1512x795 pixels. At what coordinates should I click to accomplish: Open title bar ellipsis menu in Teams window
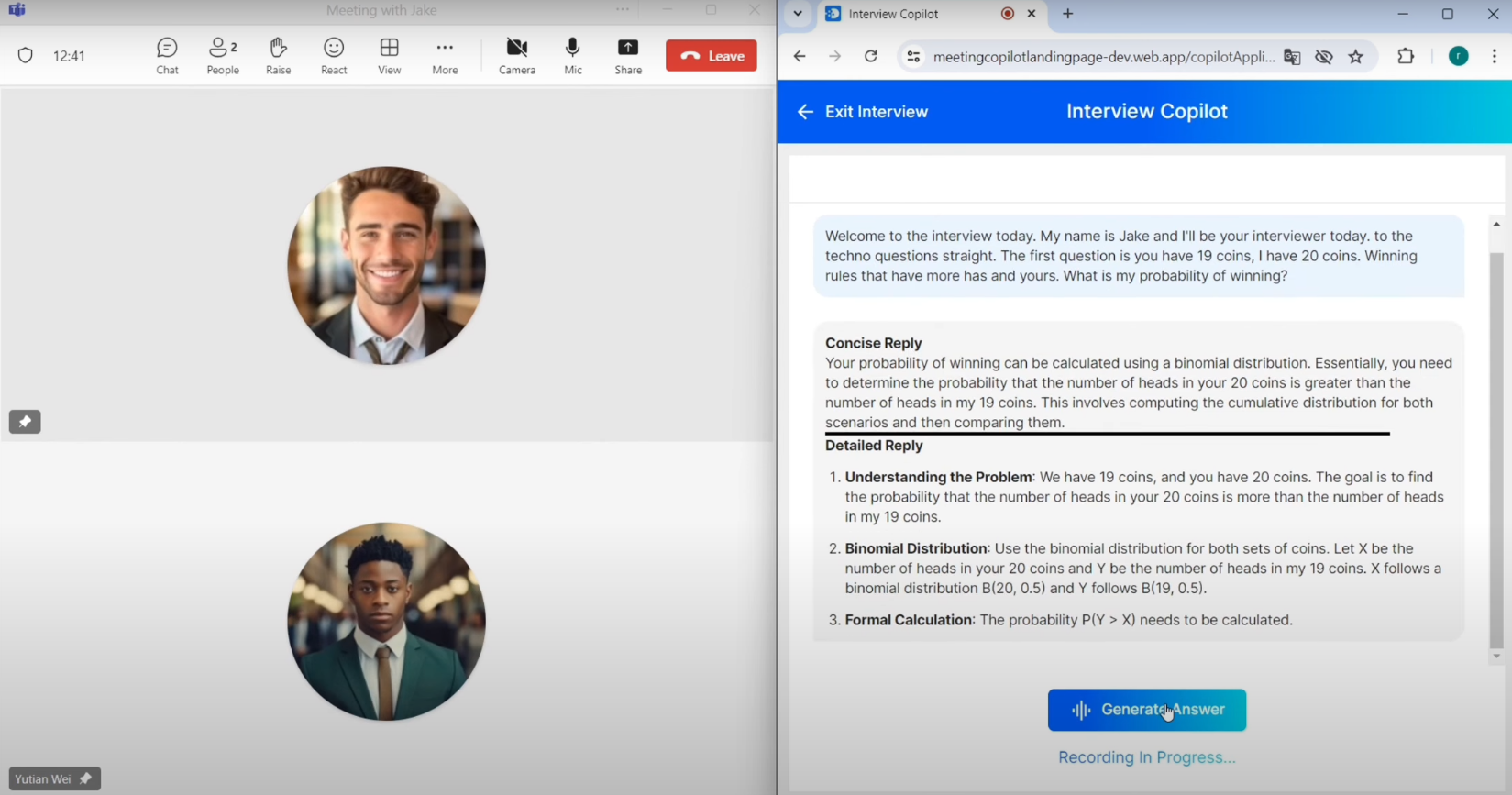(623, 10)
